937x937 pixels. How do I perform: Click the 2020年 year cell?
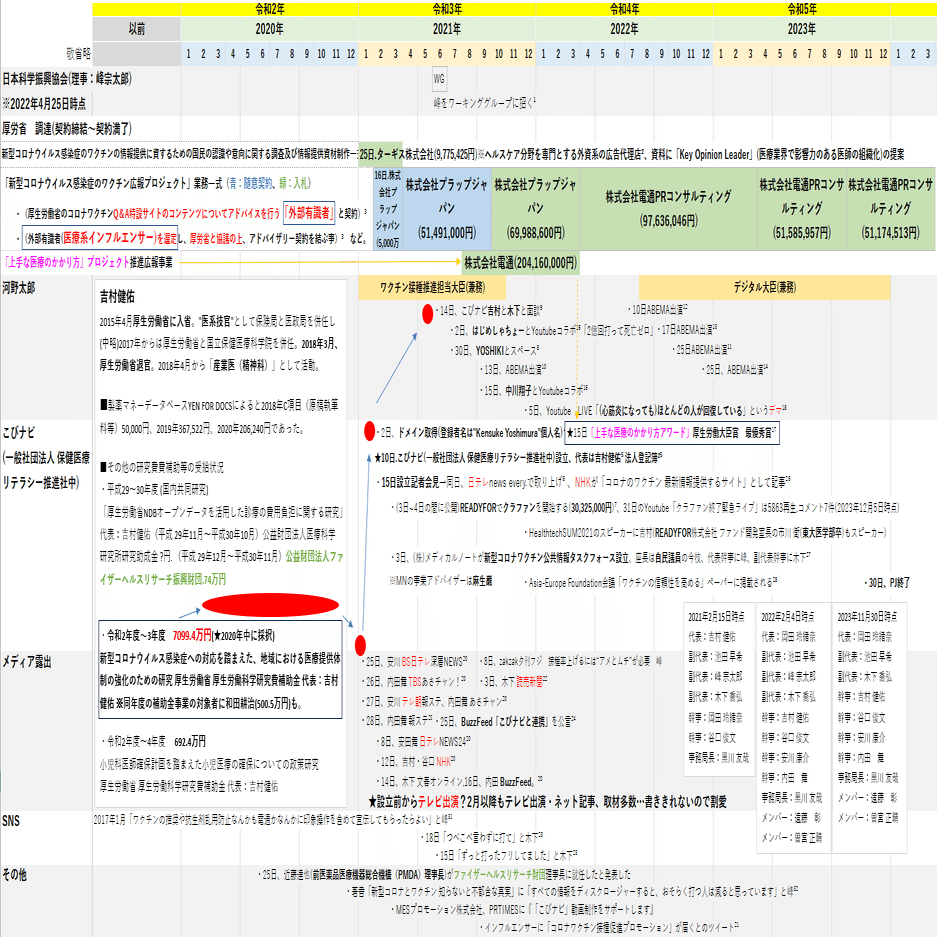pyautogui.click(x=270, y=29)
